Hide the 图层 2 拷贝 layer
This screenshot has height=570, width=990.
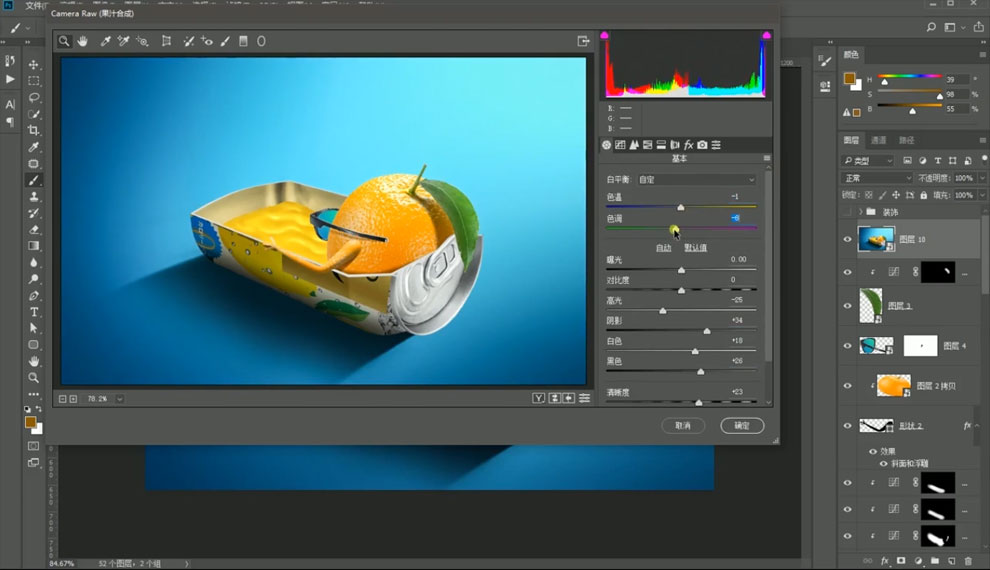click(847, 386)
